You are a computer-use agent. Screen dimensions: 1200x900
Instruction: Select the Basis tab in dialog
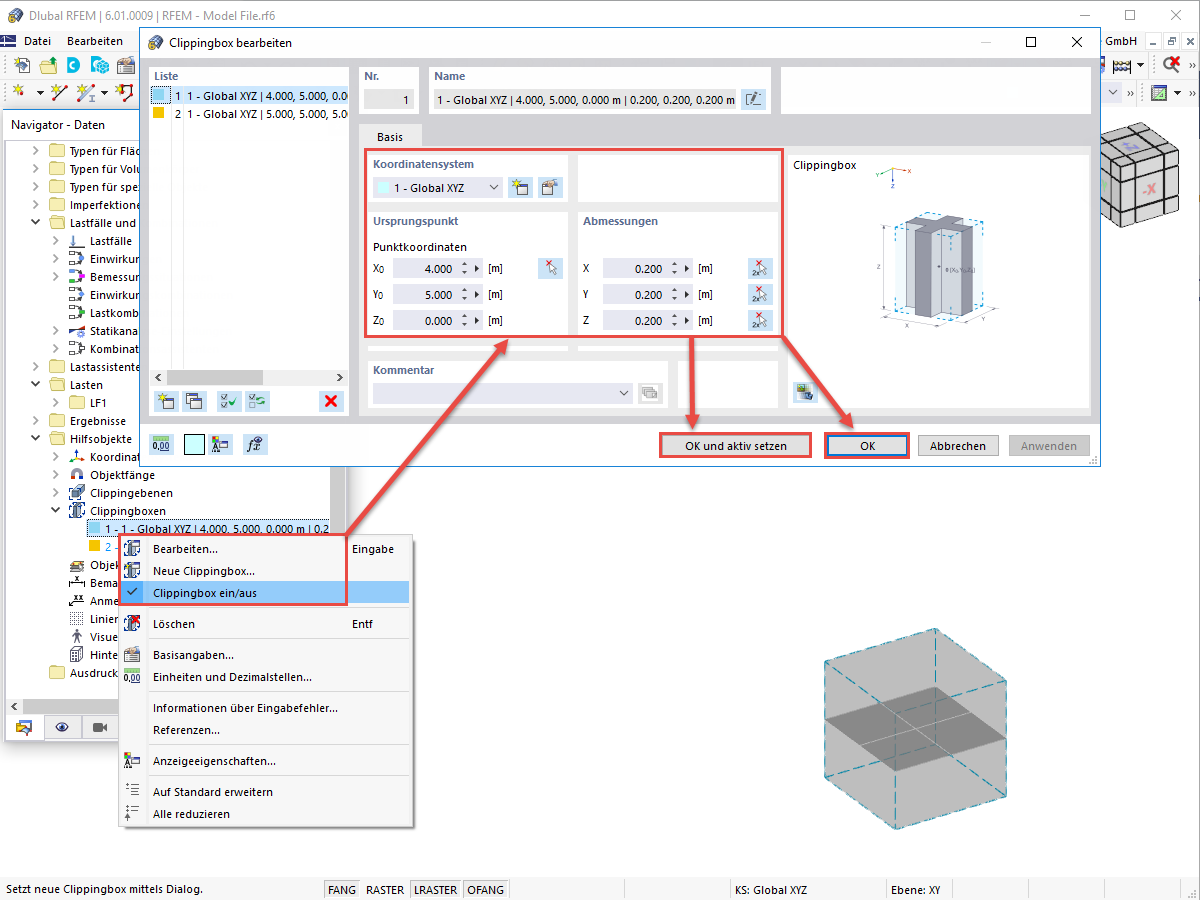coord(390,137)
